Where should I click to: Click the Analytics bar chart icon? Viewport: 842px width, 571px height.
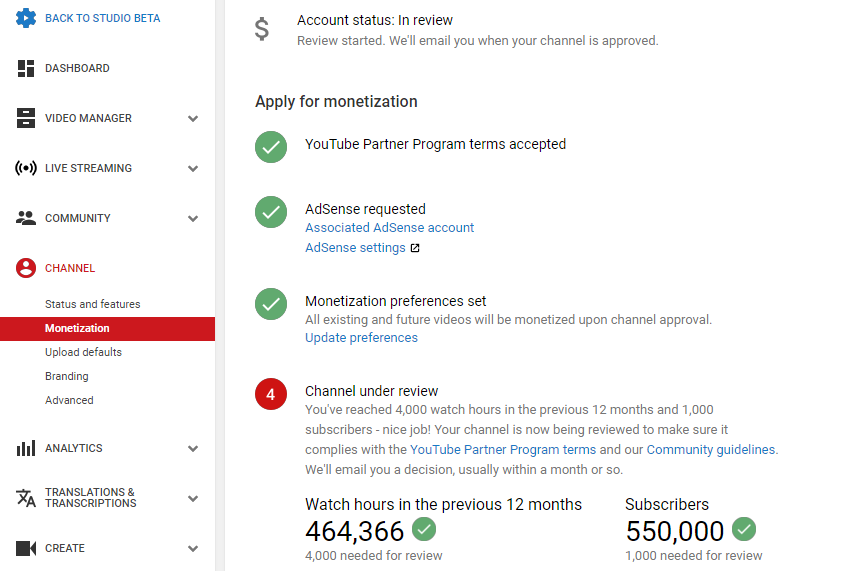tap(26, 448)
